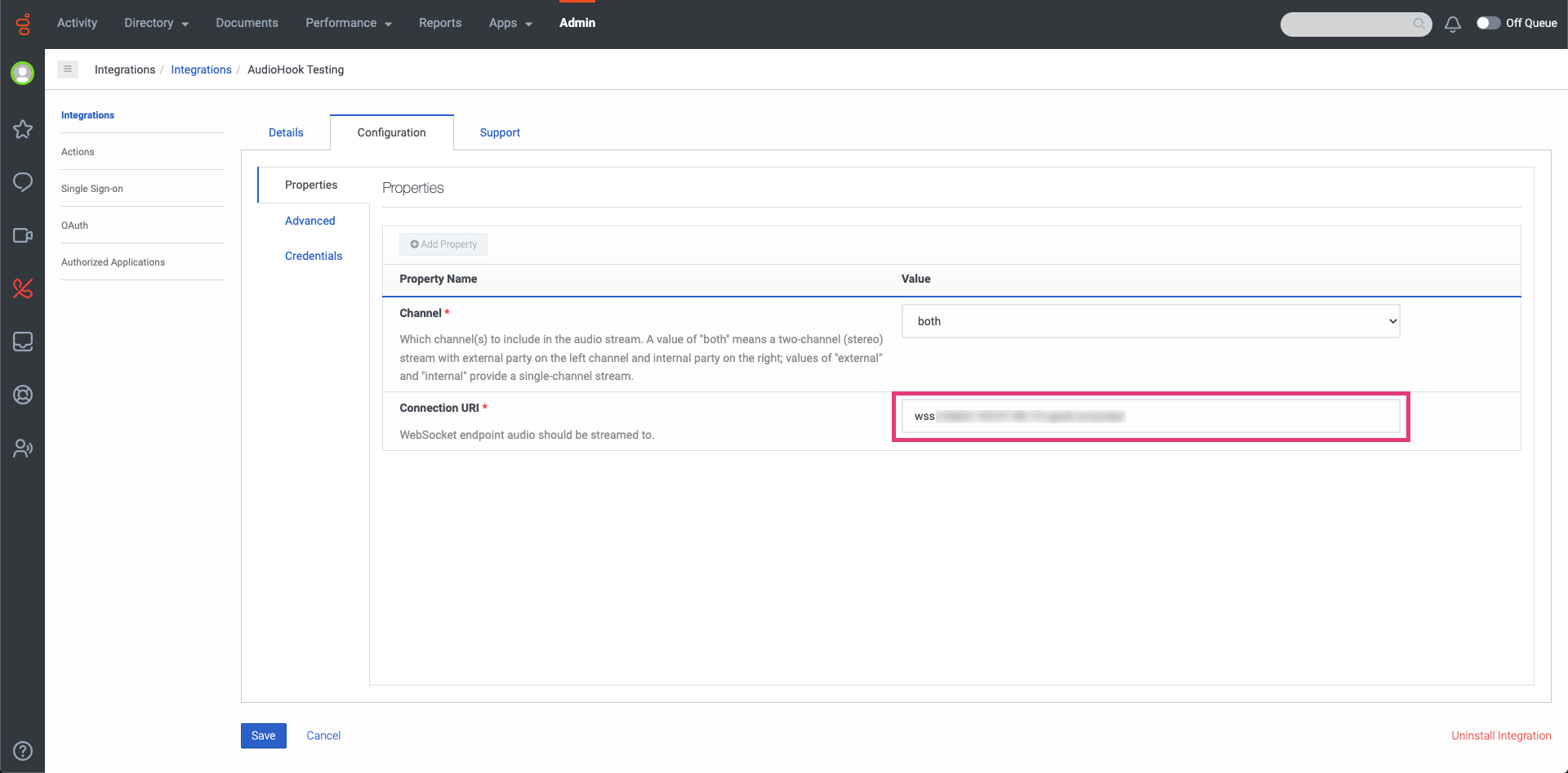Click the Genesys Cloud logo icon
The width and height of the screenshot is (1568, 773).
pos(23,24)
